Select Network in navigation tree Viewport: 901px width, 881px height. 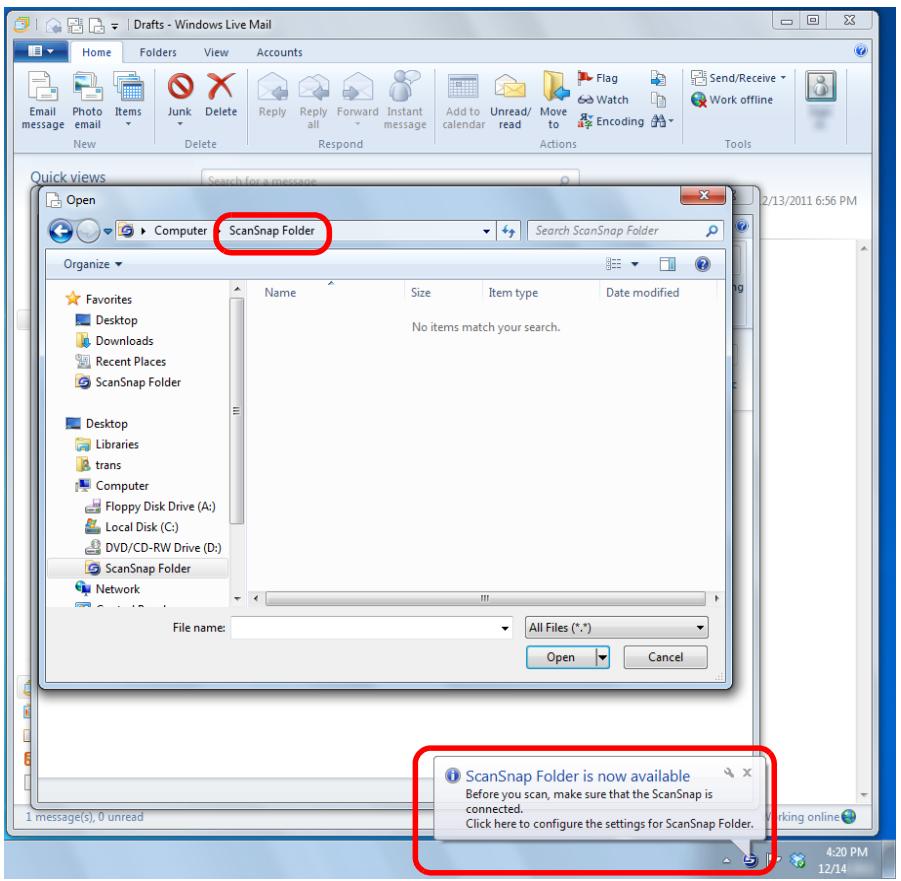(107, 589)
